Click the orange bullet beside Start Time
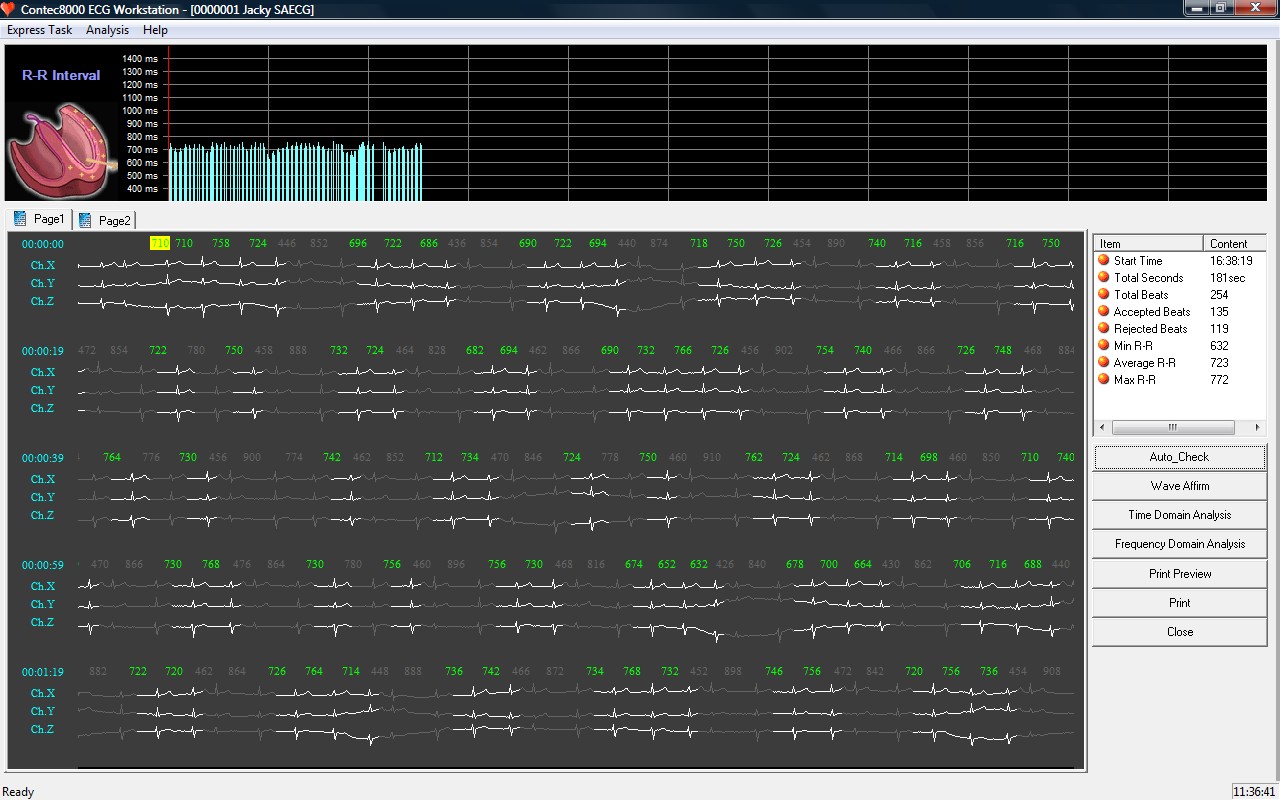The height and width of the screenshot is (800, 1280). [1104, 261]
